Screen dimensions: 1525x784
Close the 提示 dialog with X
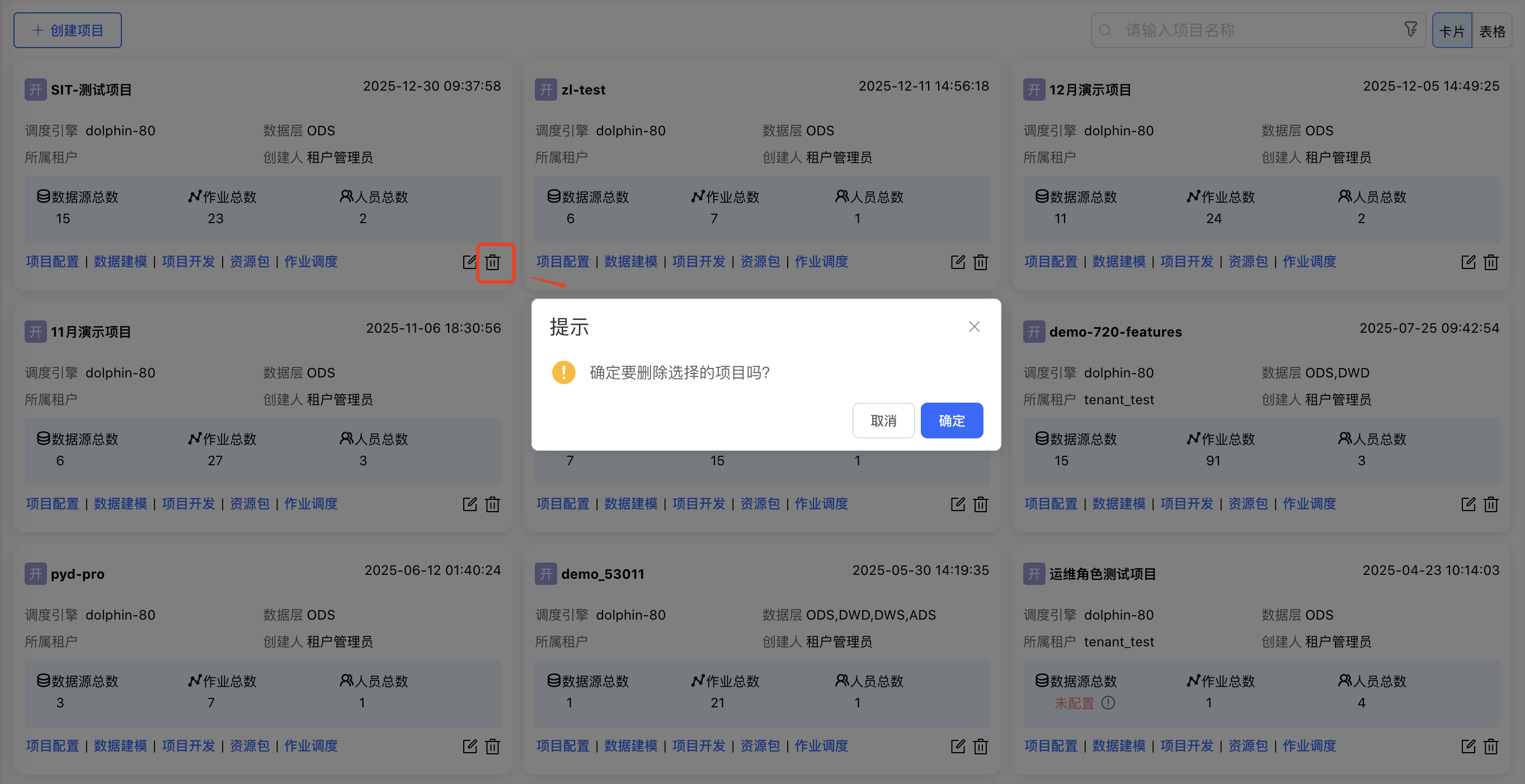[x=975, y=327]
